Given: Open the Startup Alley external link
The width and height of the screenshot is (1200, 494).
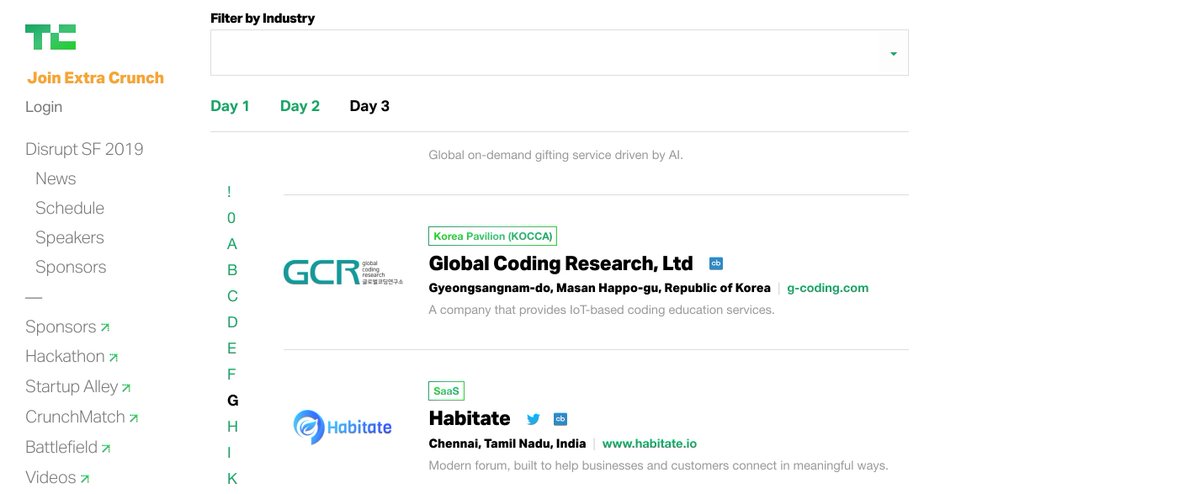Looking at the screenshot, I should coord(78,386).
